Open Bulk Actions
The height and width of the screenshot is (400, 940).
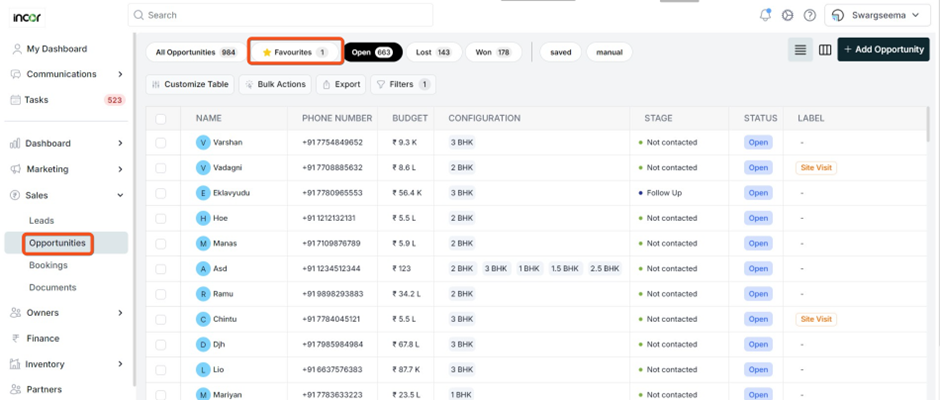point(275,85)
